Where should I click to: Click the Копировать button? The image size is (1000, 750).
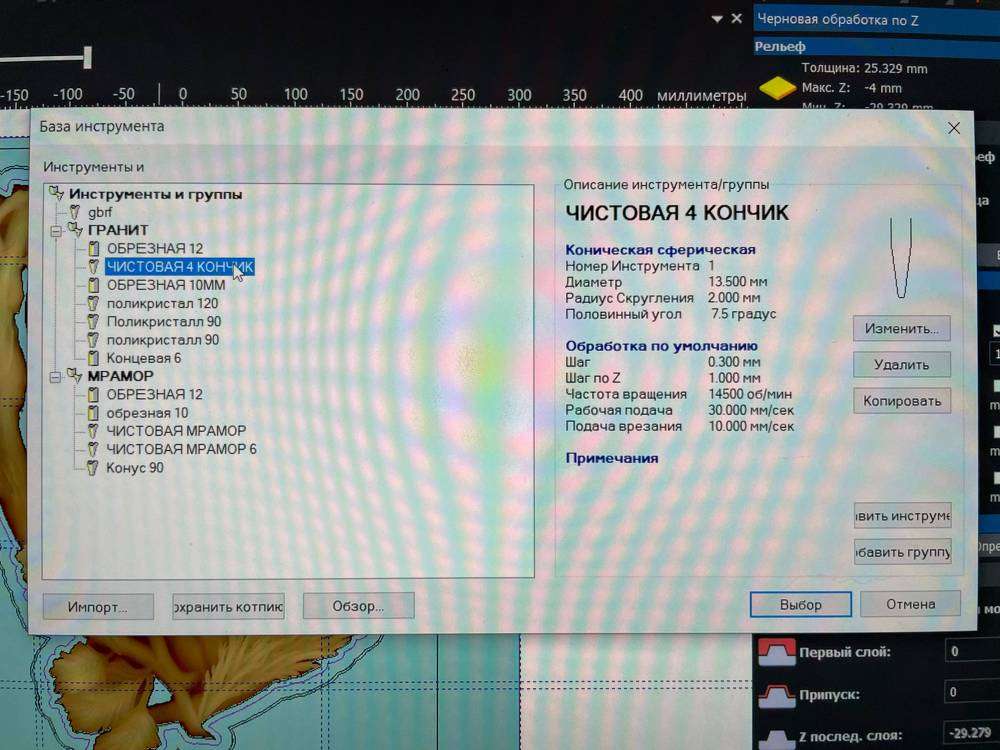tap(901, 401)
